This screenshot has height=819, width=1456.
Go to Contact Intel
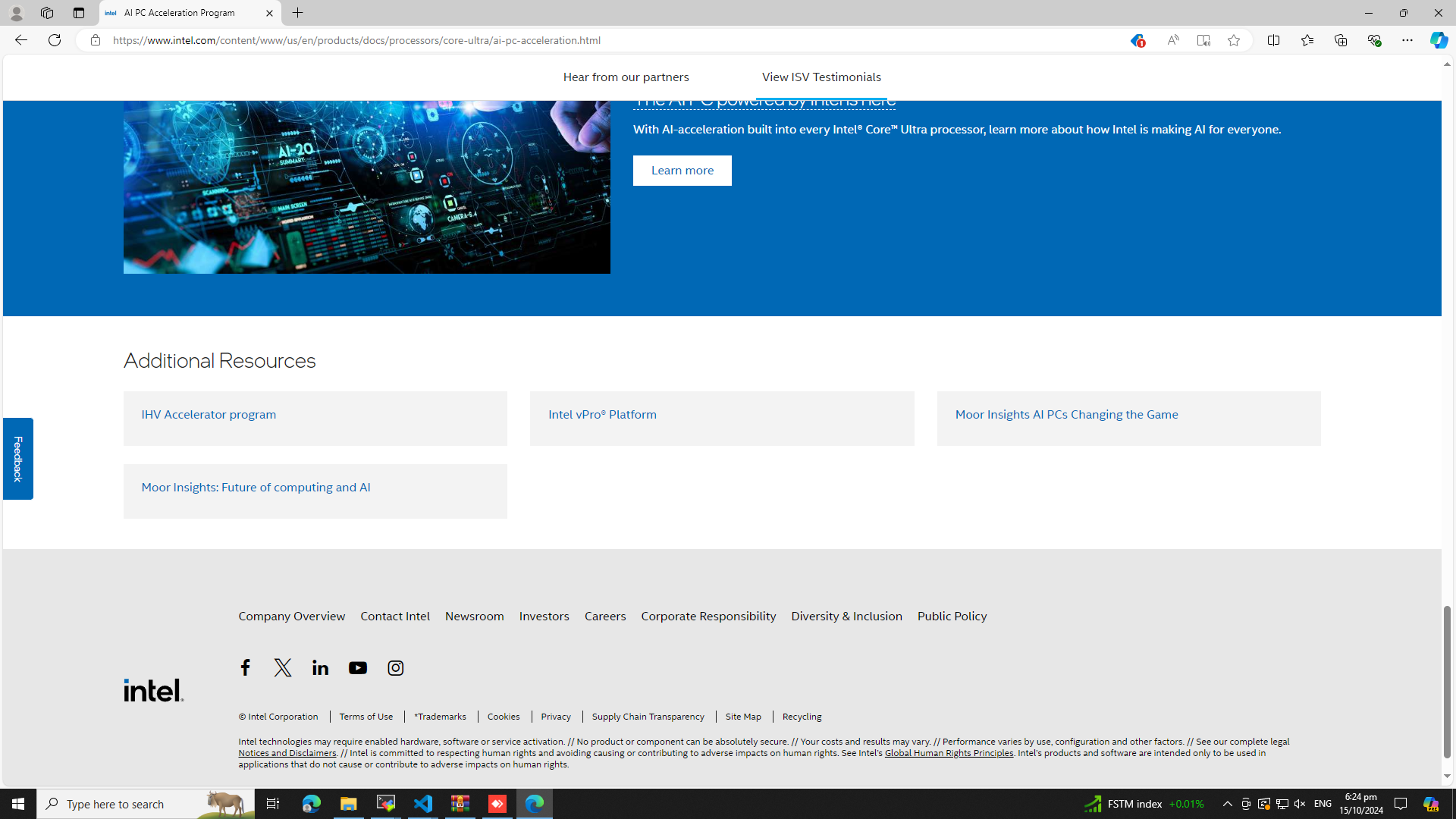click(395, 617)
